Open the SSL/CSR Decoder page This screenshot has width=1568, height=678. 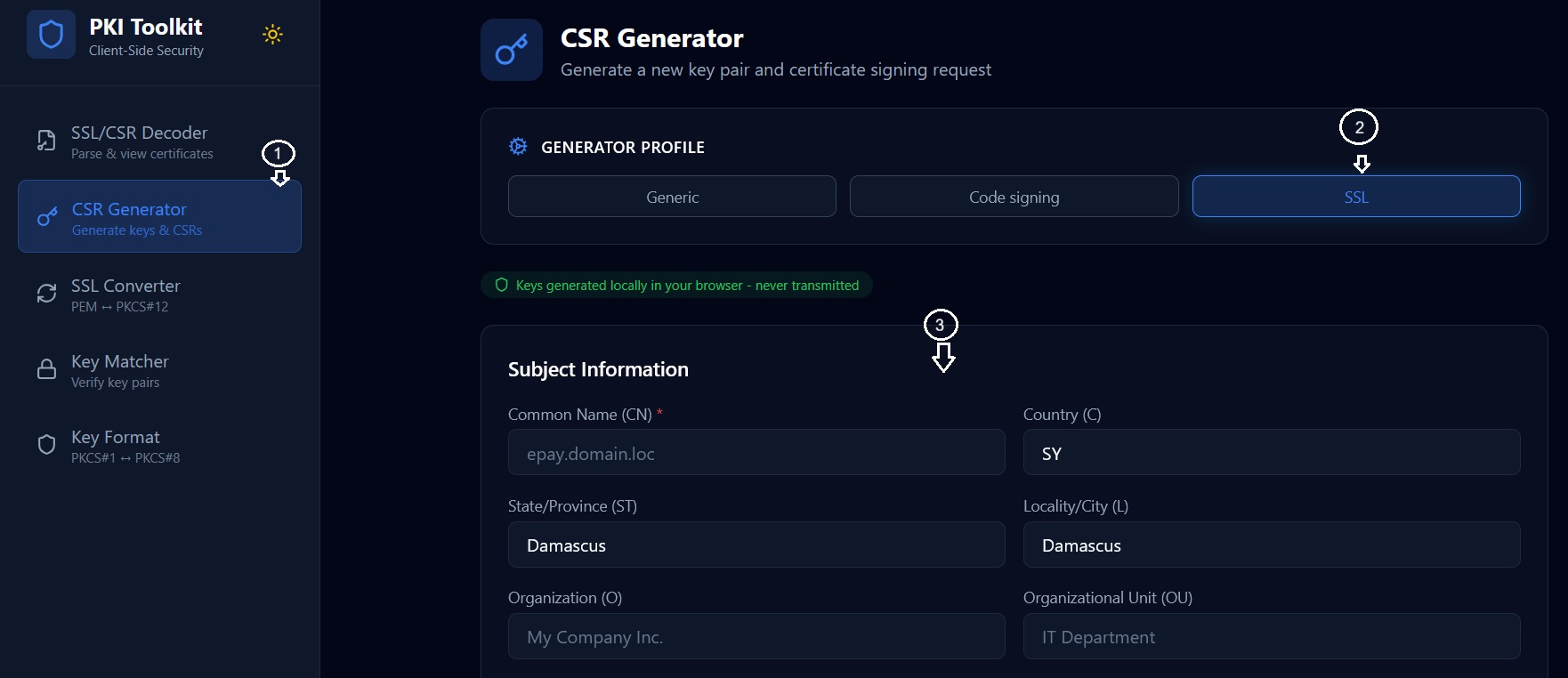pos(159,141)
